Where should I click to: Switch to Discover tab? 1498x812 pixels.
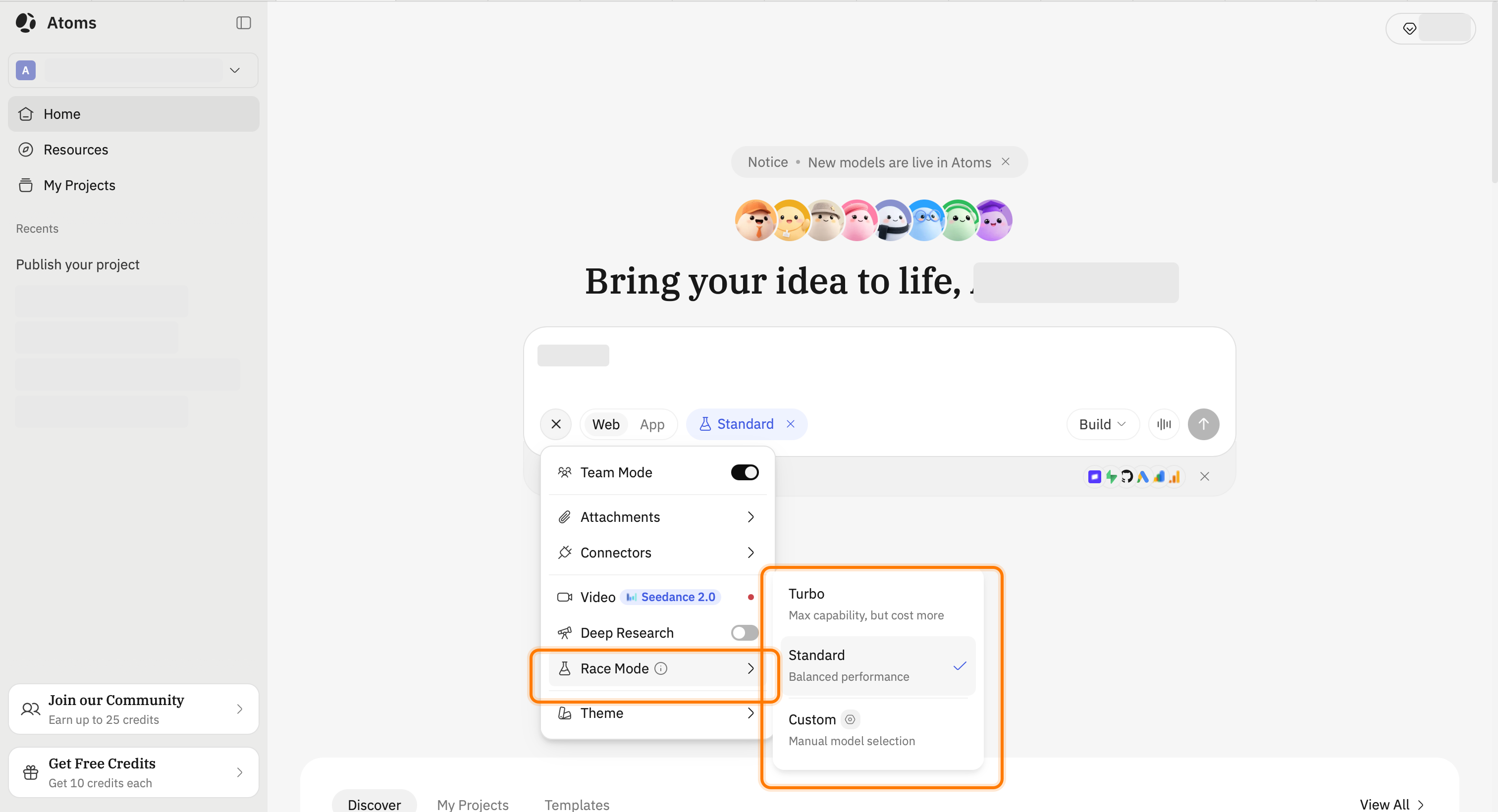[374, 804]
